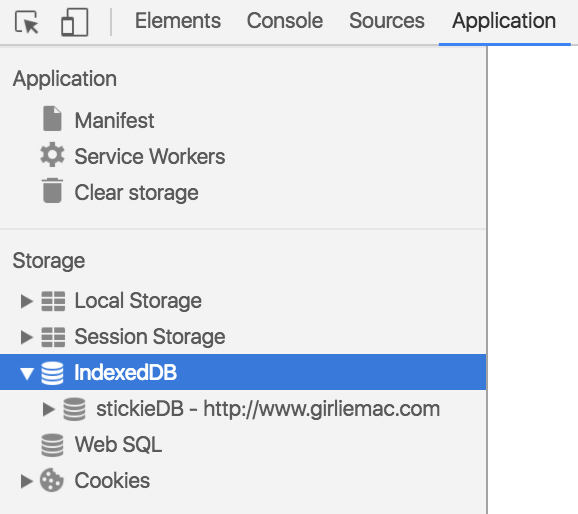
Task: Collapse the IndexedDB tree node
Action: (27, 373)
